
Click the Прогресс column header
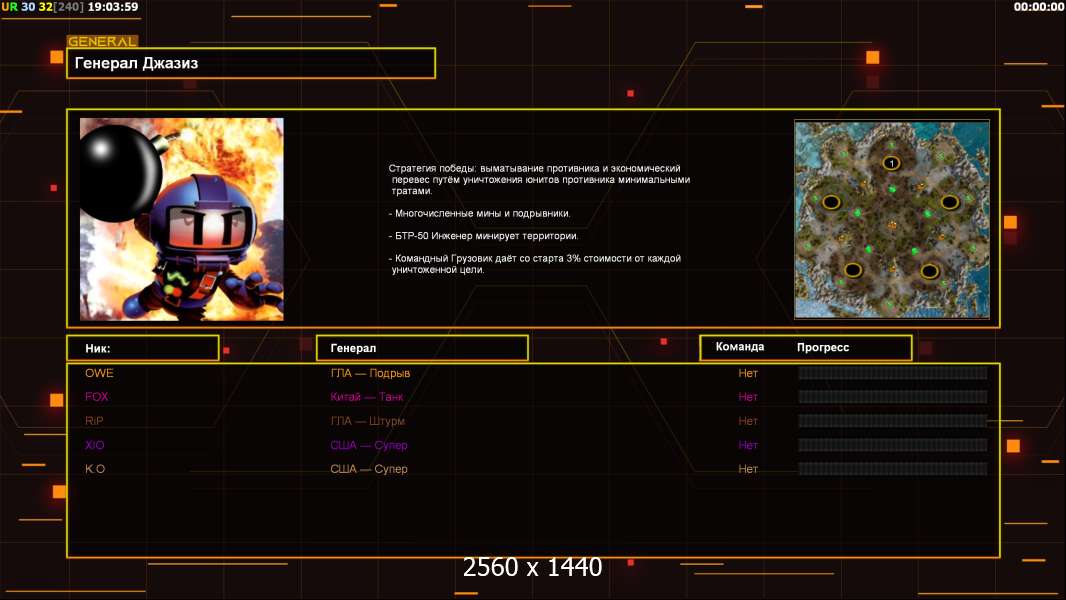pos(823,347)
